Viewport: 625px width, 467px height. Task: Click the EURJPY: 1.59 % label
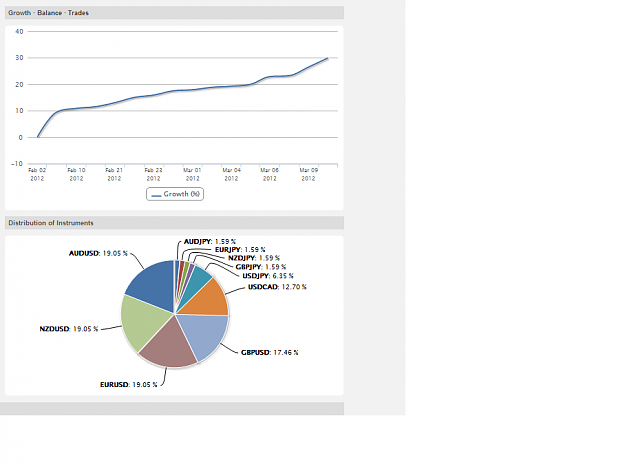(x=240, y=250)
